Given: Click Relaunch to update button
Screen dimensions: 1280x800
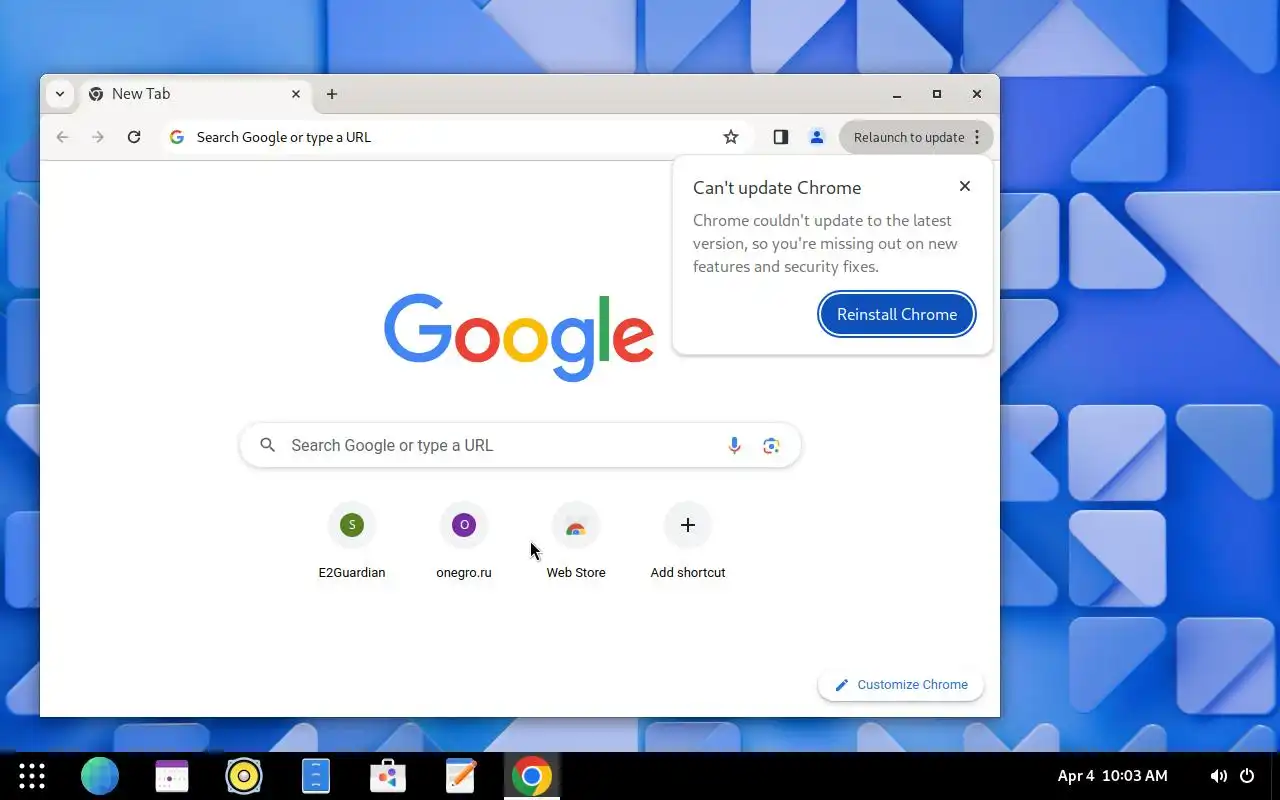Looking at the screenshot, I should (x=908, y=137).
